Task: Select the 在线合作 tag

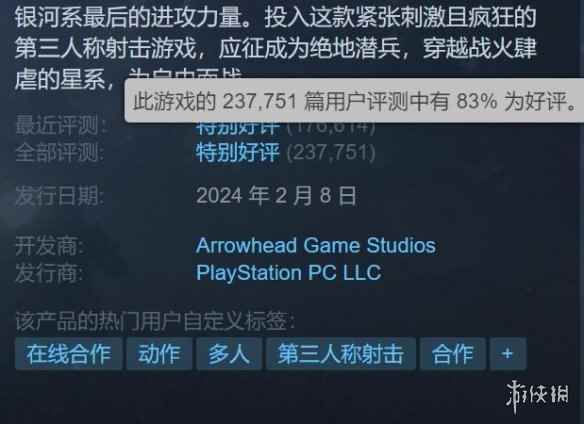Action: [69, 354]
